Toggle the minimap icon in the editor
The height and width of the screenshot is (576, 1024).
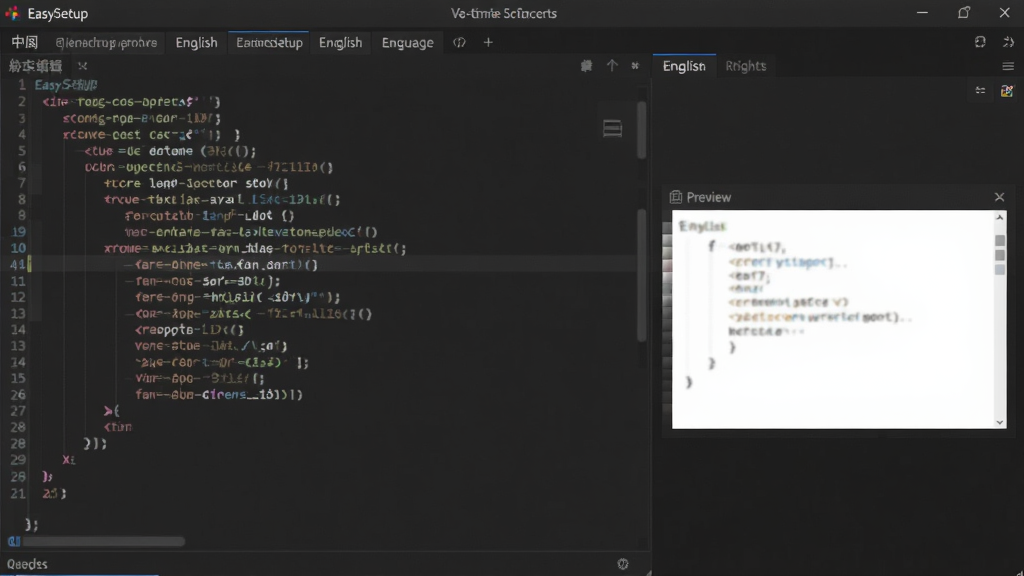612,129
